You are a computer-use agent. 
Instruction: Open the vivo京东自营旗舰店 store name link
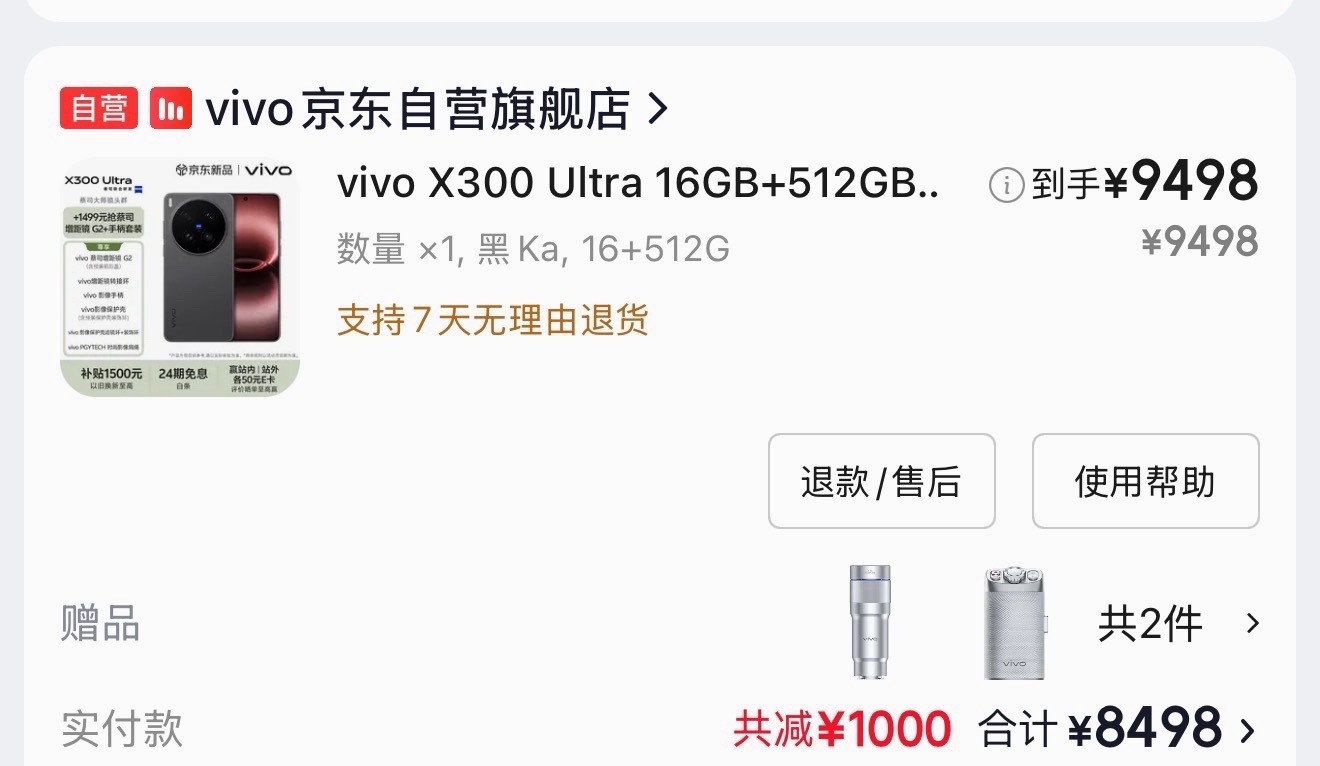pos(418,108)
